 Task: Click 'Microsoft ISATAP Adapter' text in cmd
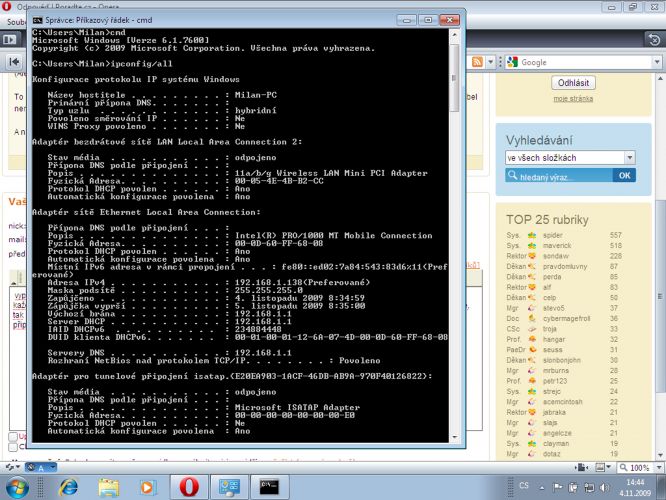297,407
